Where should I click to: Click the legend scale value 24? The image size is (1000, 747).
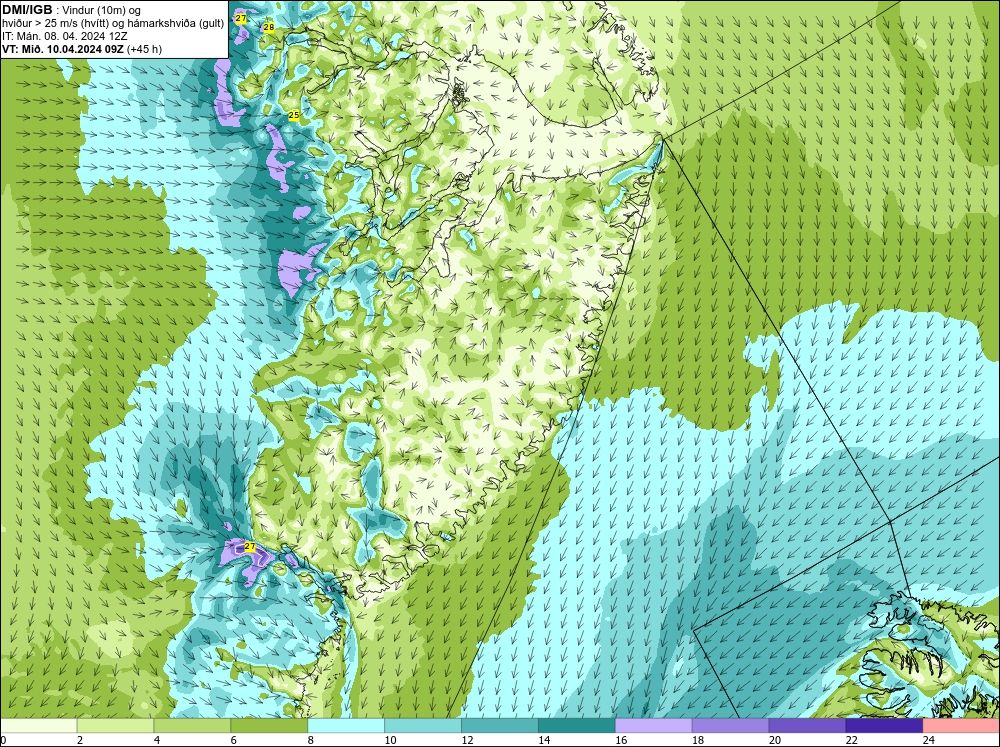pos(928,740)
